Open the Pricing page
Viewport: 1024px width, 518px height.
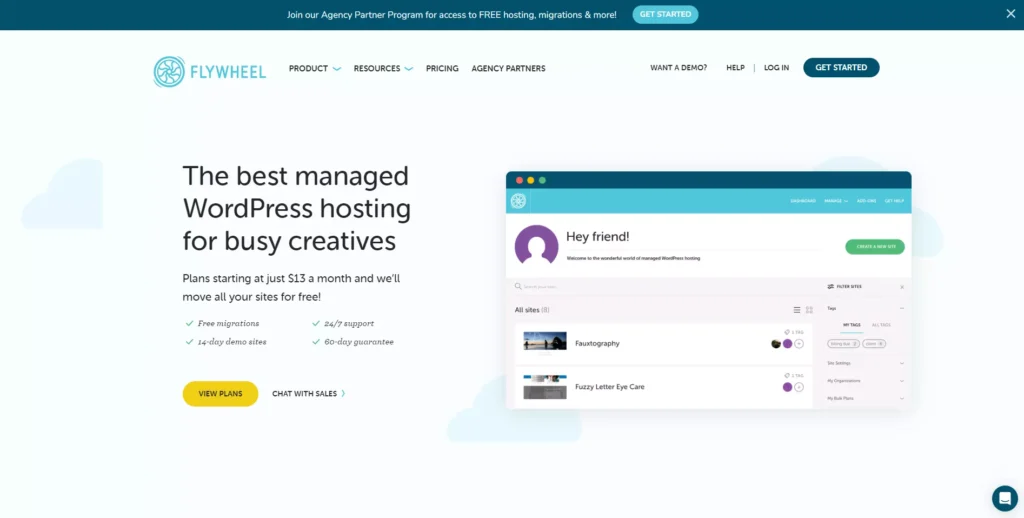[442, 69]
